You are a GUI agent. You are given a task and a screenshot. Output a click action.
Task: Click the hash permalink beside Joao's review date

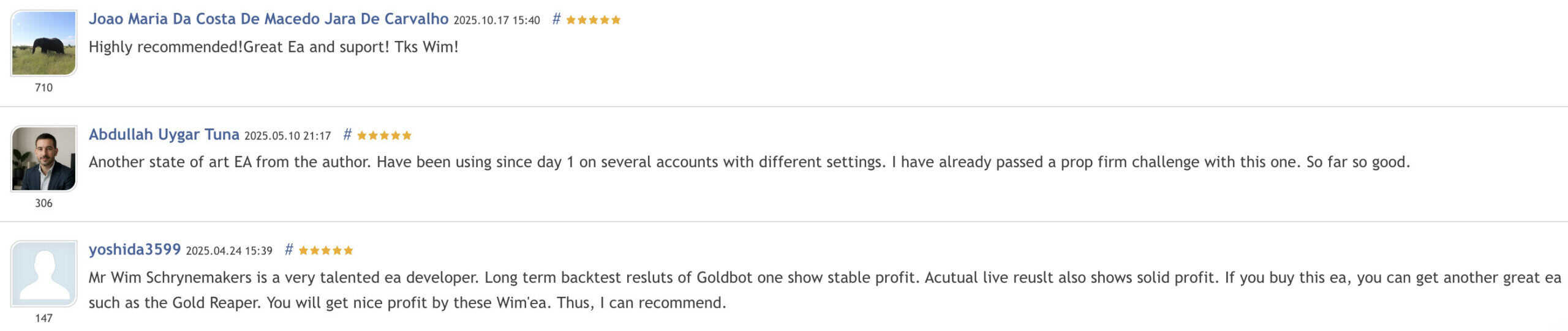pyautogui.click(x=556, y=19)
